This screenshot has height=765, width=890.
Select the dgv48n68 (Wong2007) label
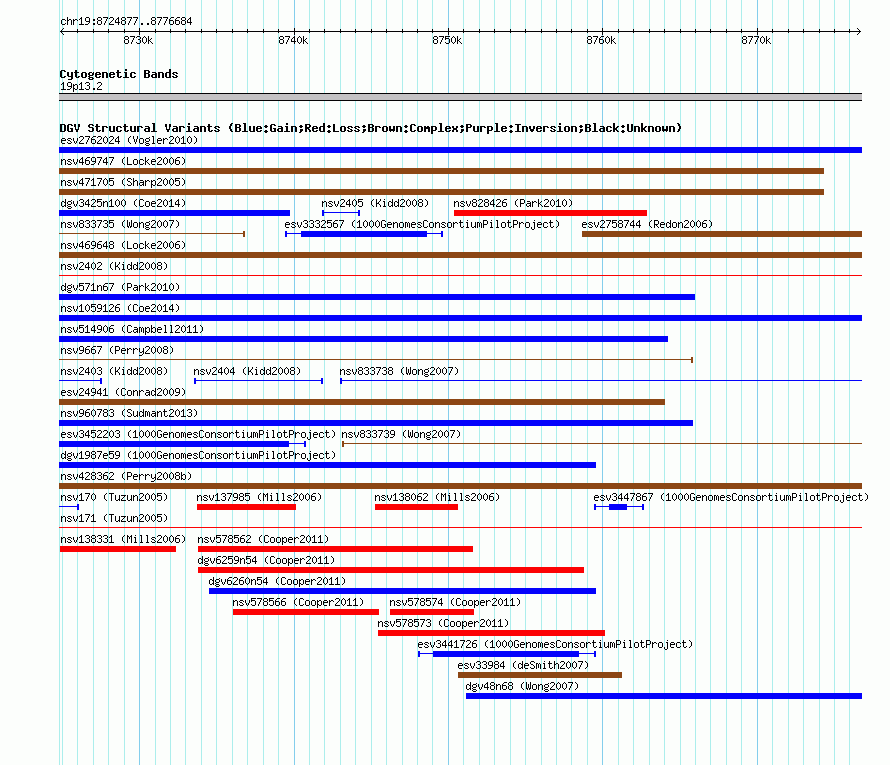pos(522,686)
